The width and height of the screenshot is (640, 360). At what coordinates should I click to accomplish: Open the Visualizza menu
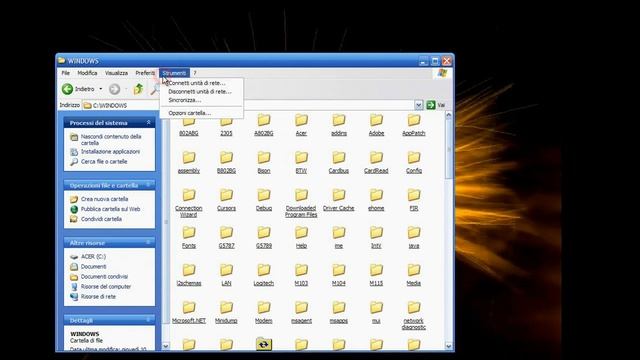[x=116, y=73]
